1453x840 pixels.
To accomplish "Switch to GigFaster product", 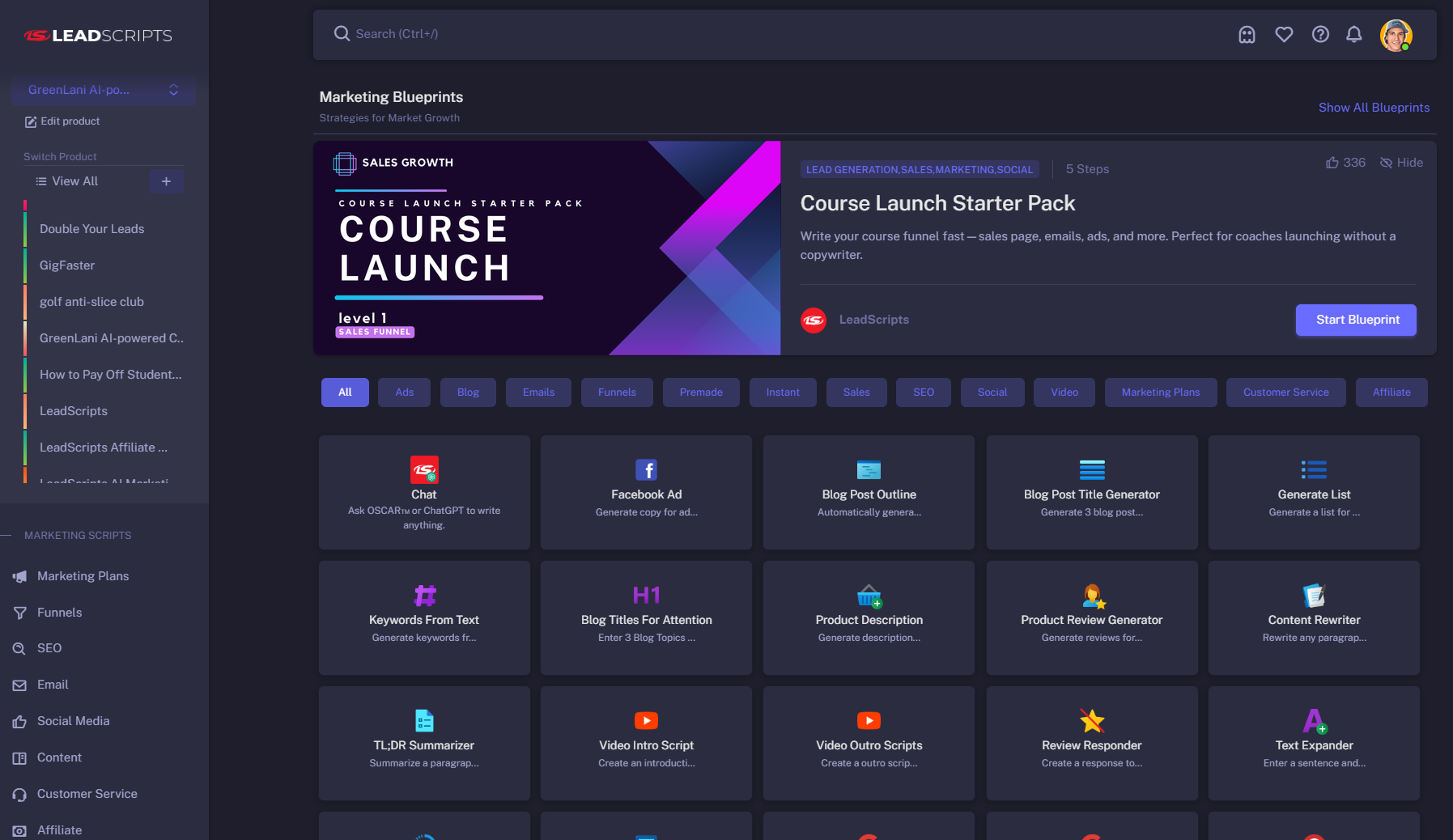I will (x=105, y=265).
